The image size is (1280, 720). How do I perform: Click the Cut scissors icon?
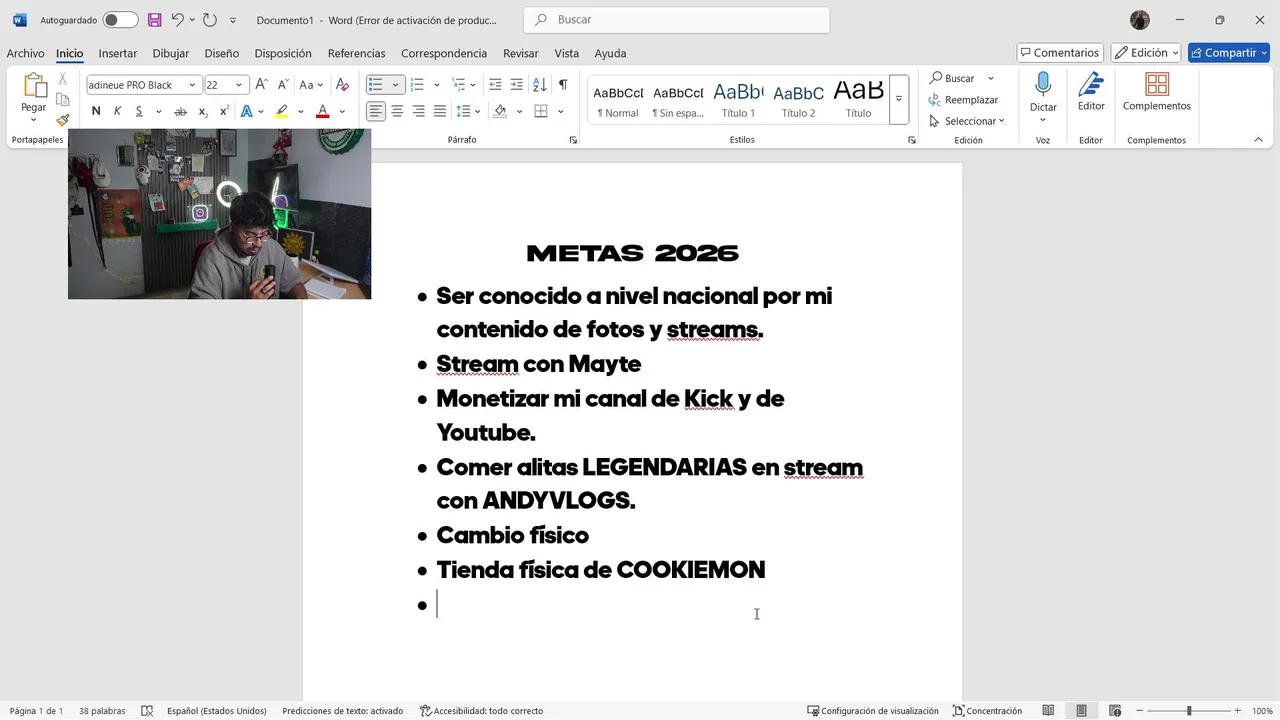click(x=63, y=78)
